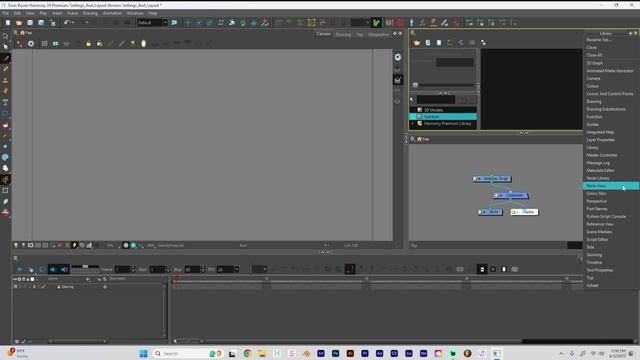The width and height of the screenshot is (640, 360).
Task: Expand the Harmony Premium Library folder
Action: [x=412, y=123]
